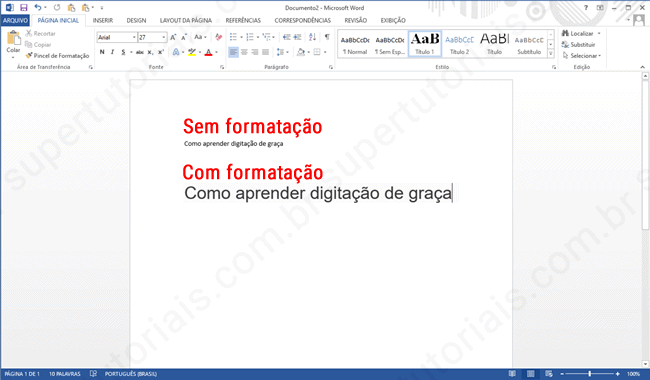Click Recortar (cut) in the clipboard group
Image resolution: width=650 pixels, height=380 pixels.
pos(40,34)
